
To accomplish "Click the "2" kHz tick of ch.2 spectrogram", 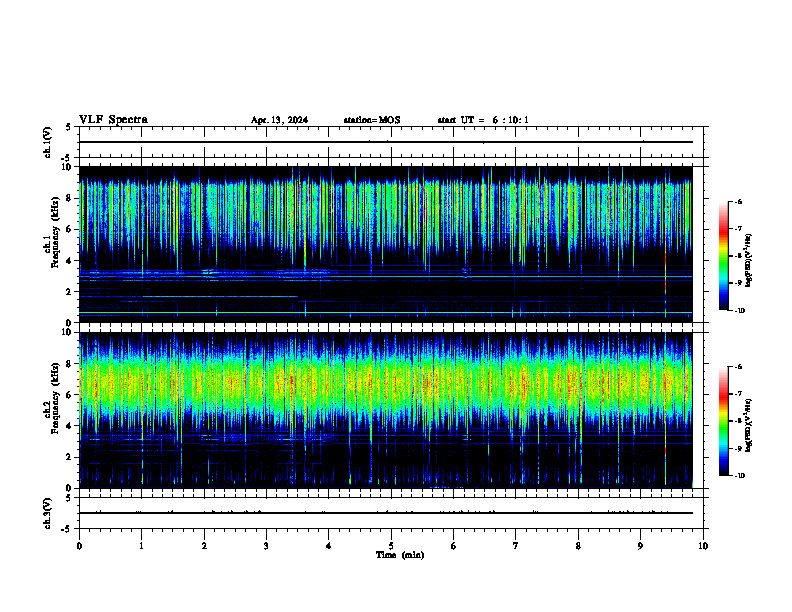I will click(x=70, y=457).
